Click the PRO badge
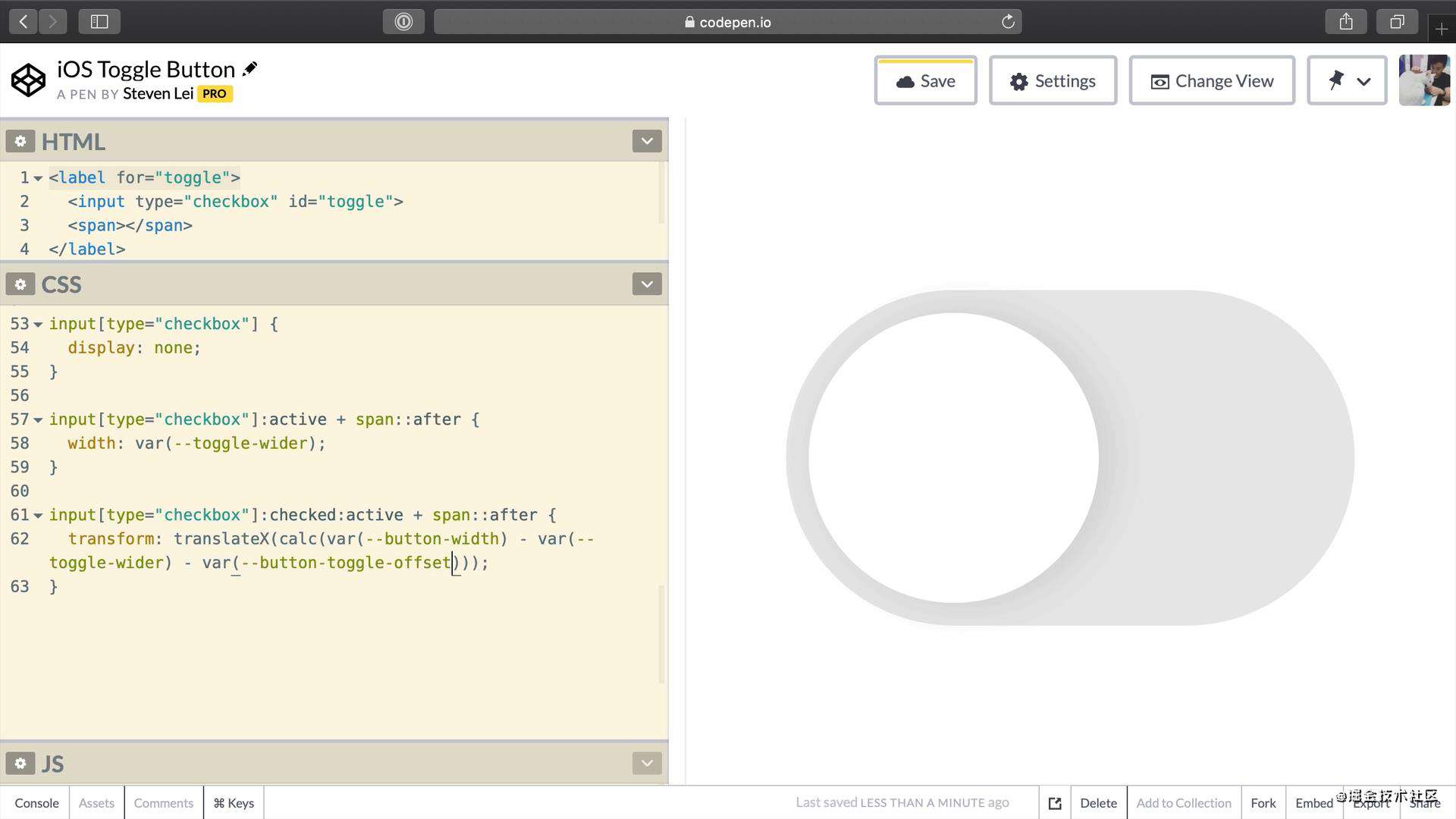This screenshot has height=819, width=1456. click(215, 93)
